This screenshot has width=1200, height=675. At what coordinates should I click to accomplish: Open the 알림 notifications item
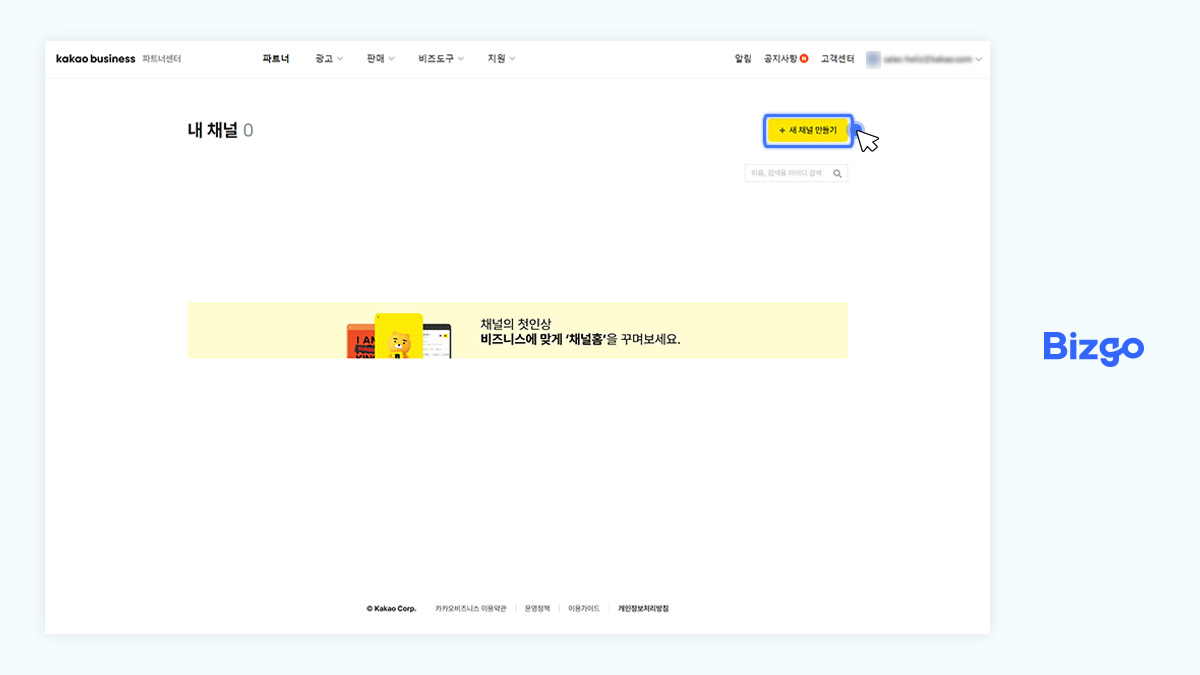tap(742, 58)
